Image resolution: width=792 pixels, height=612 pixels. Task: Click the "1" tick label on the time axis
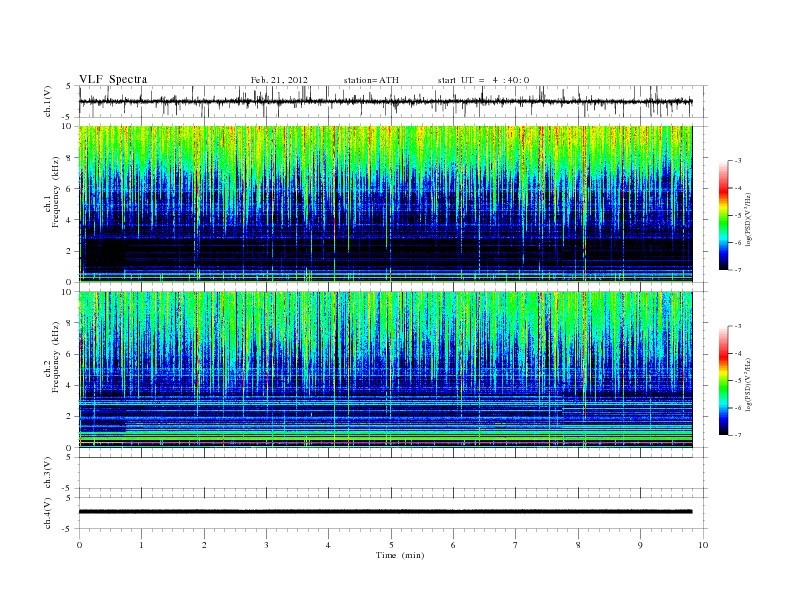[142, 545]
